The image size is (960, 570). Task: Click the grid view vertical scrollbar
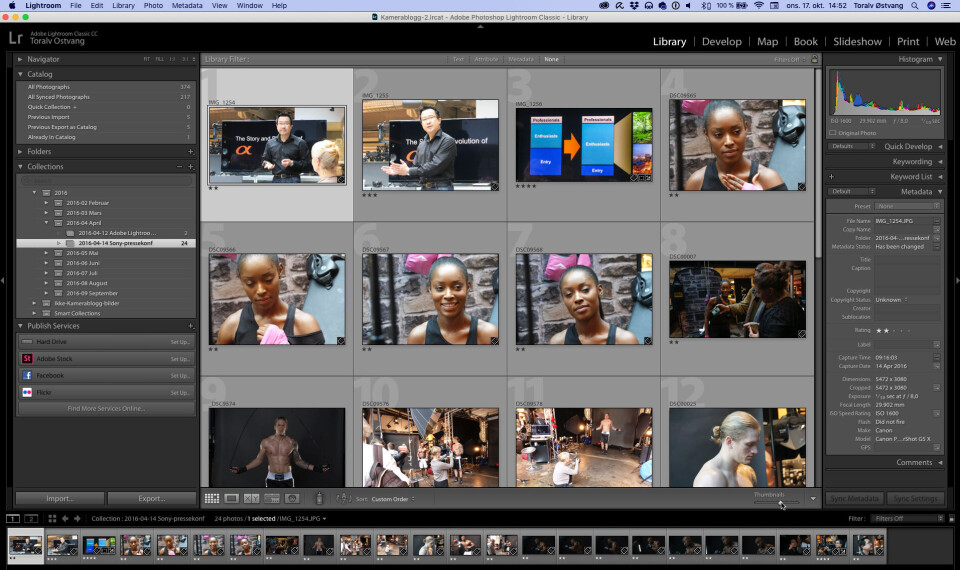point(818,163)
